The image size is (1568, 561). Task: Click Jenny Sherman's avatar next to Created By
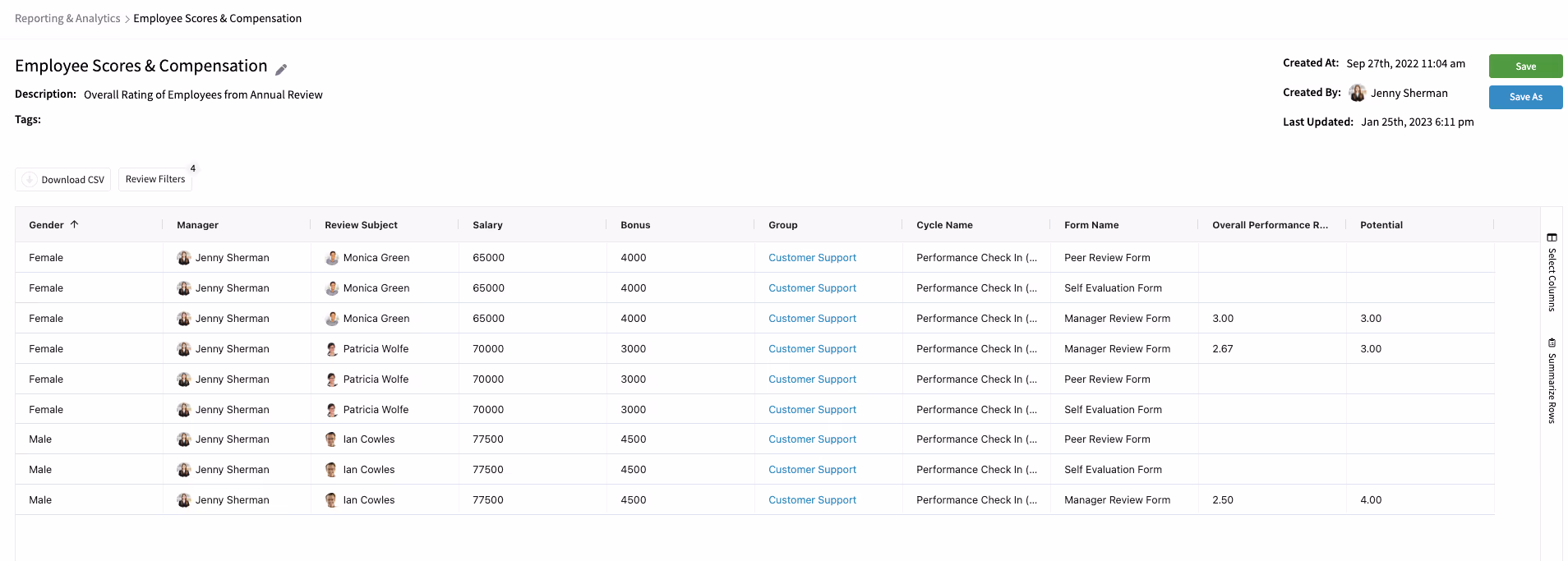pyautogui.click(x=1358, y=93)
